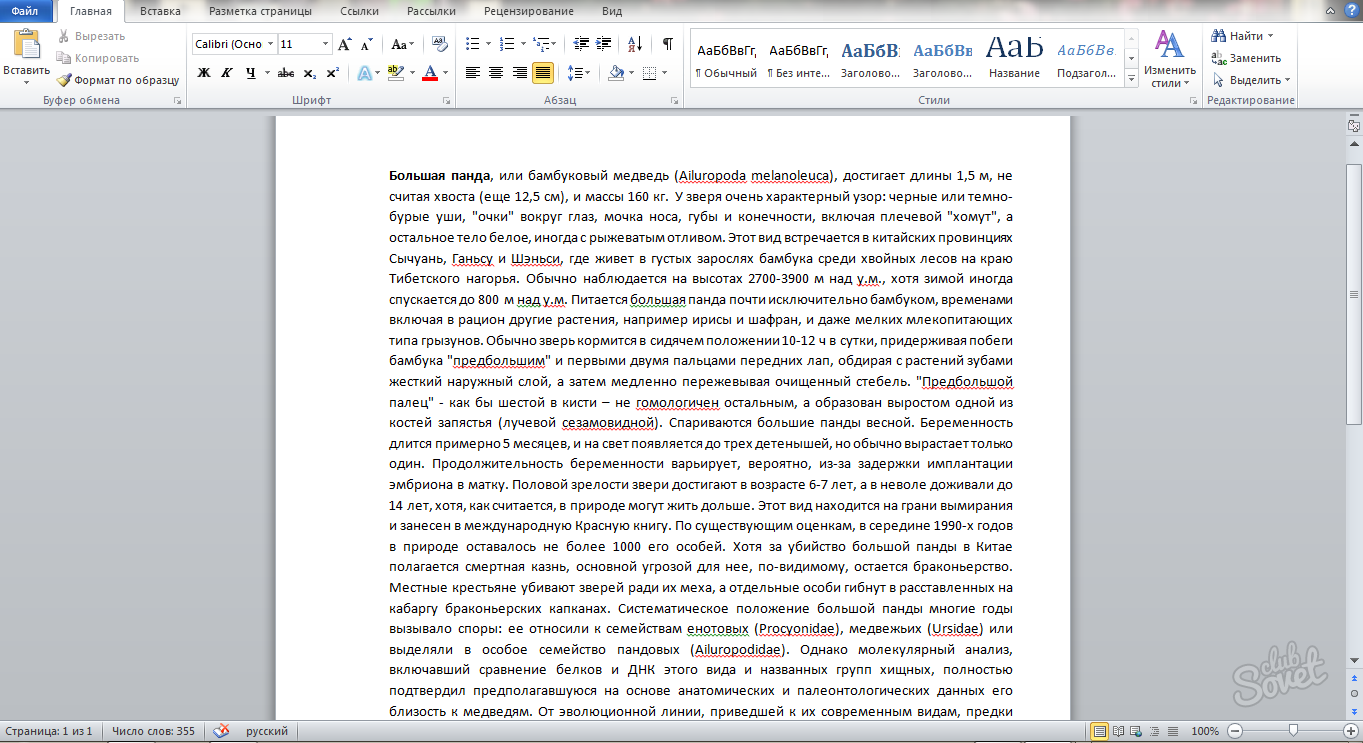1363x743 pixels.
Task: Click the Paste (Вставить) clipboard icon
Action: click(x=26, y=44)
